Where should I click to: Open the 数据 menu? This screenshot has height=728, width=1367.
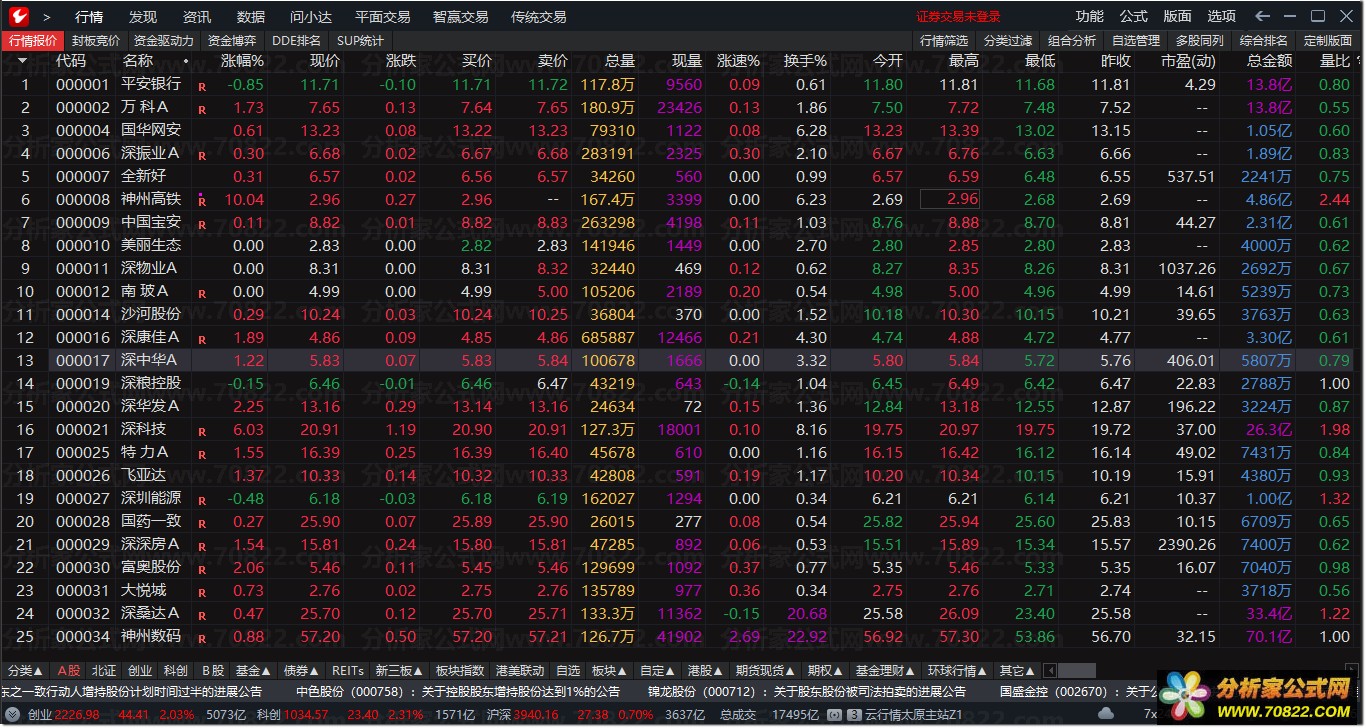251,17
